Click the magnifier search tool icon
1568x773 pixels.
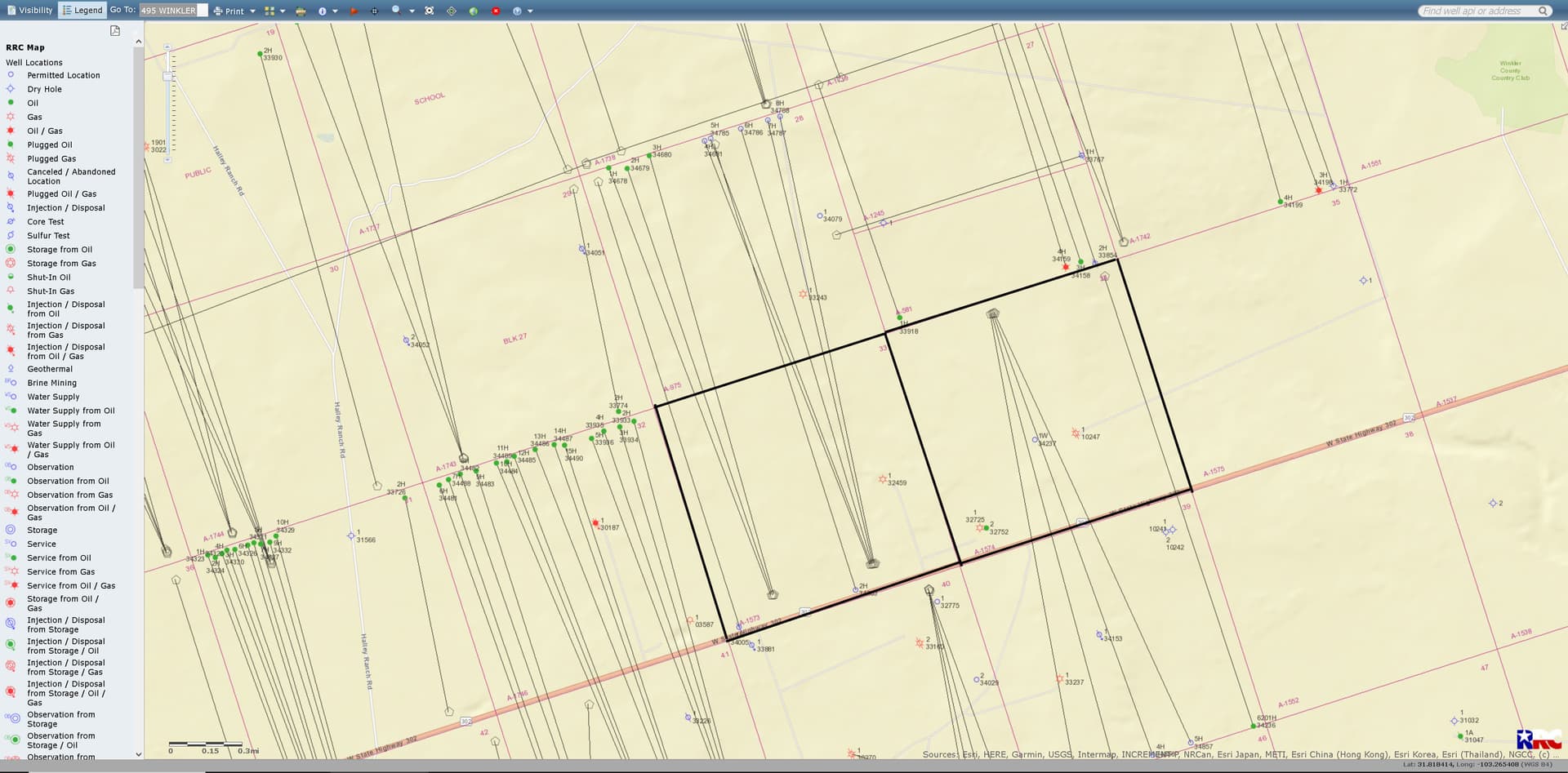pyautogui.click(x=396, y=11)
